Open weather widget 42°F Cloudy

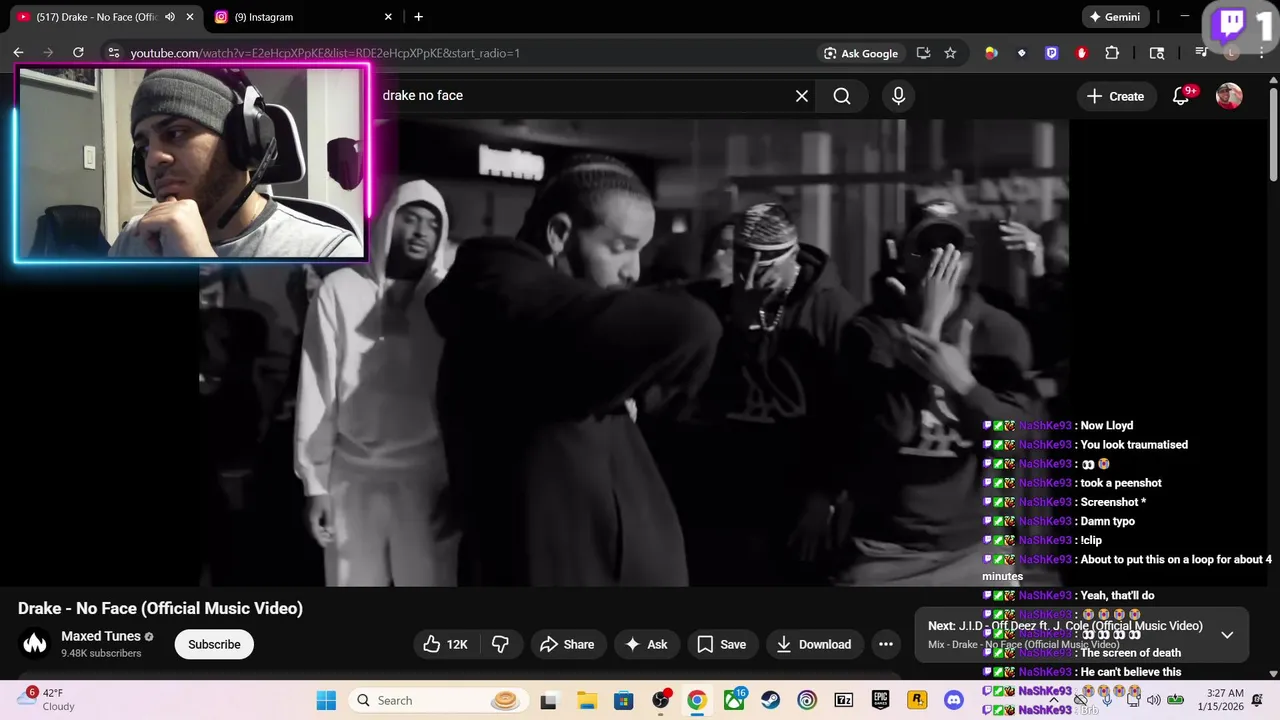tap(46, 700)
